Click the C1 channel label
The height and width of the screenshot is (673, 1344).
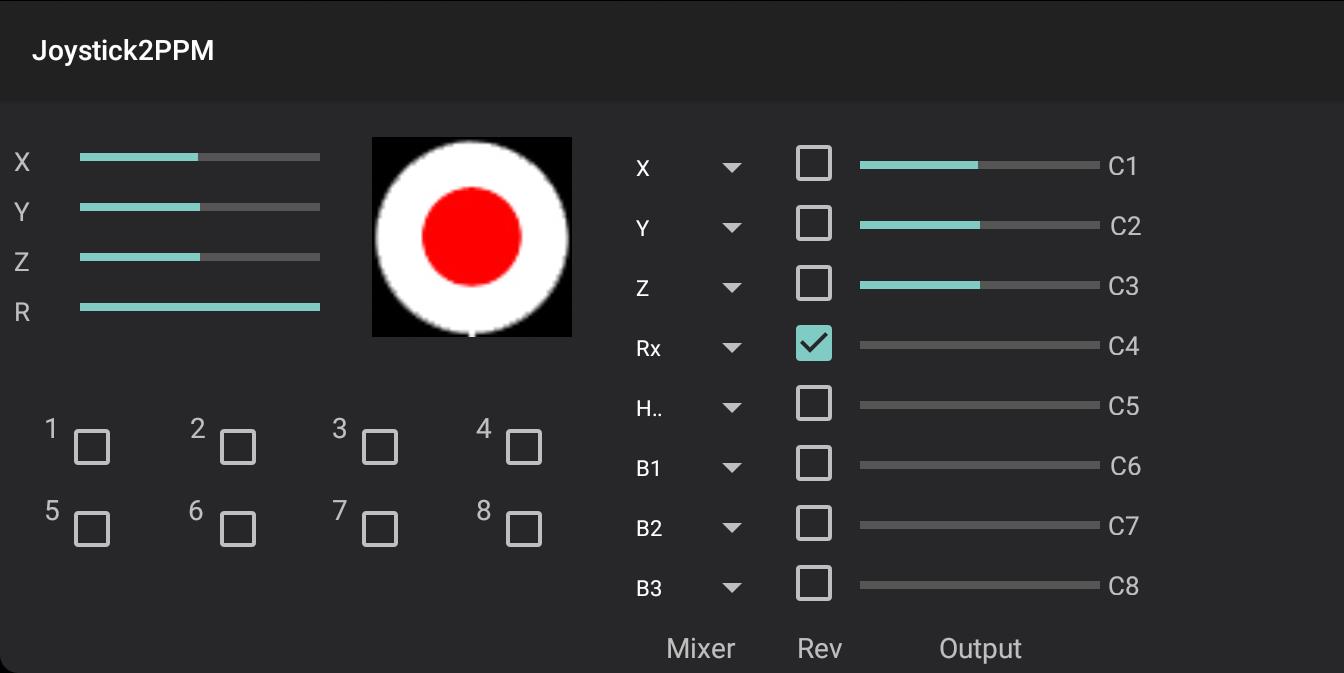1124,166
